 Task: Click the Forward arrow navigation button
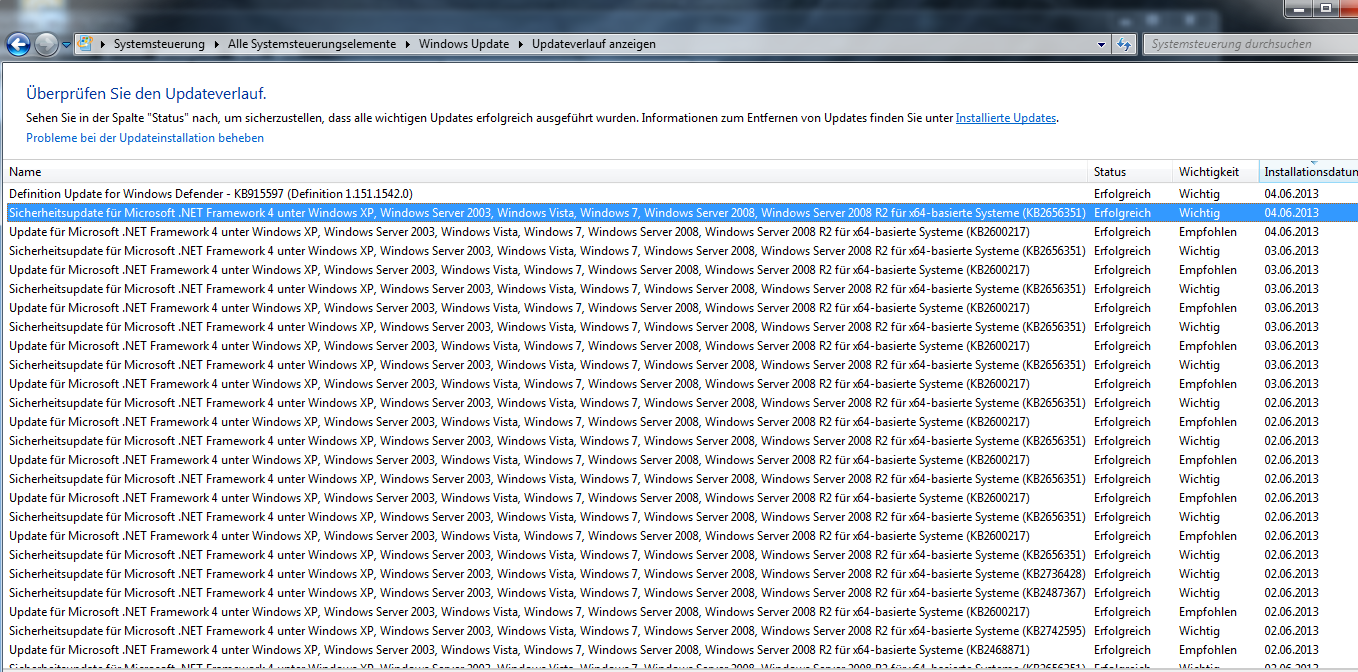pyautogui.click(x=46, y=44)
